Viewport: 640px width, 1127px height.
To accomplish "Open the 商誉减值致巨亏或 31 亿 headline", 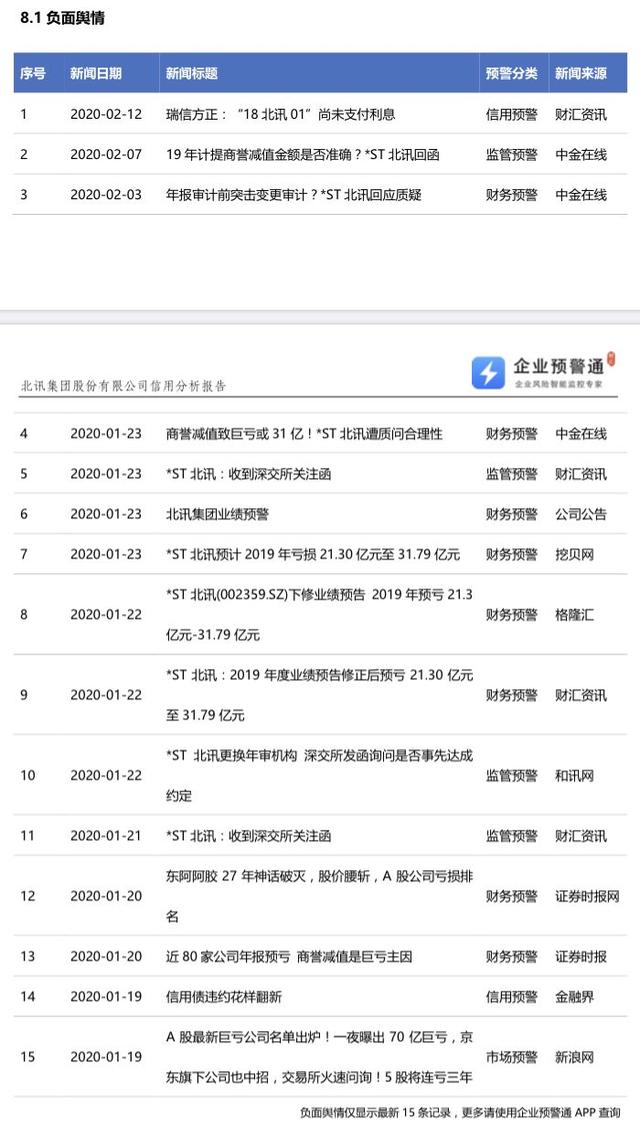I will [x=290, y=434].
